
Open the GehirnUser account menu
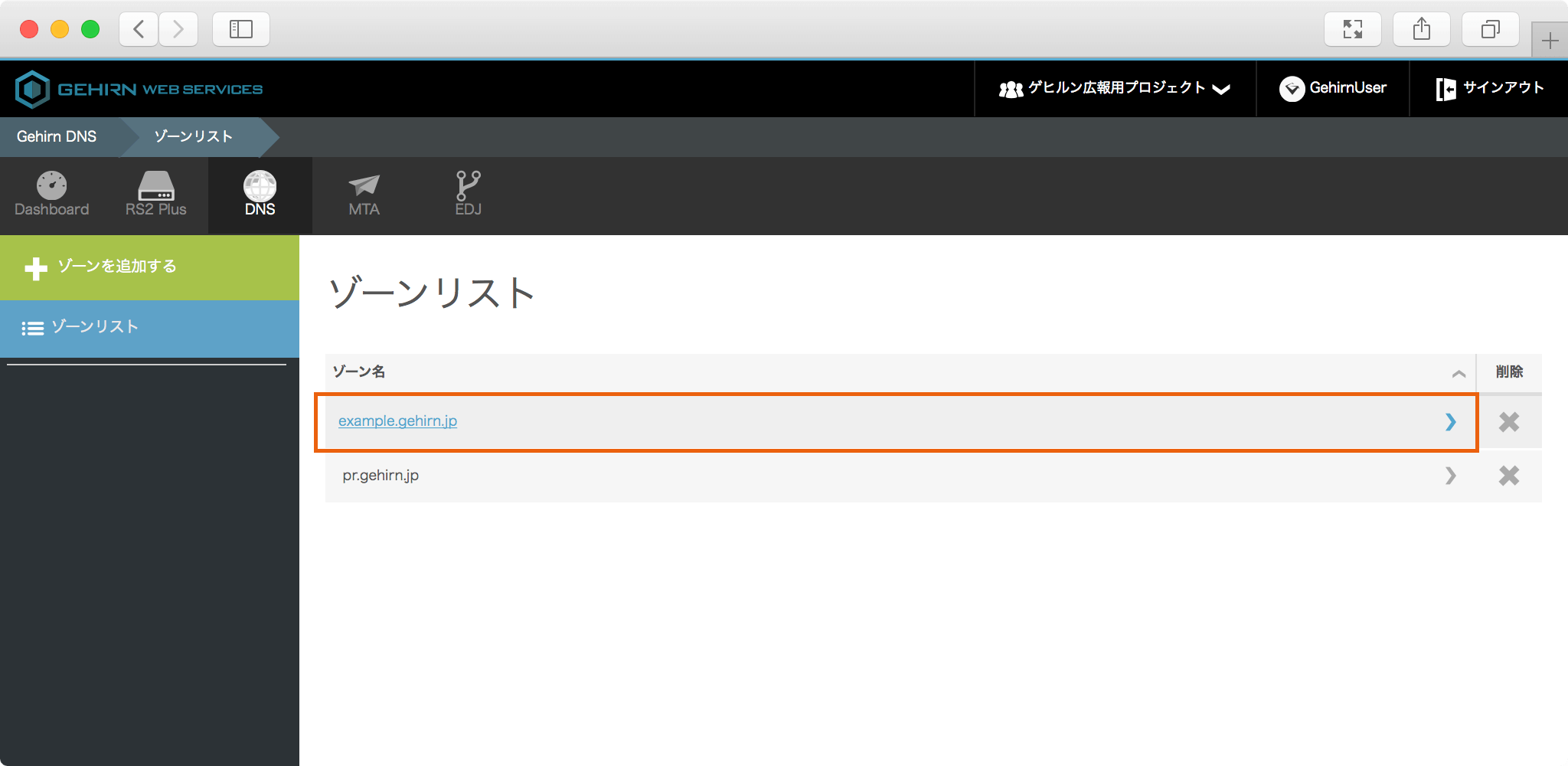[1333, 89]
